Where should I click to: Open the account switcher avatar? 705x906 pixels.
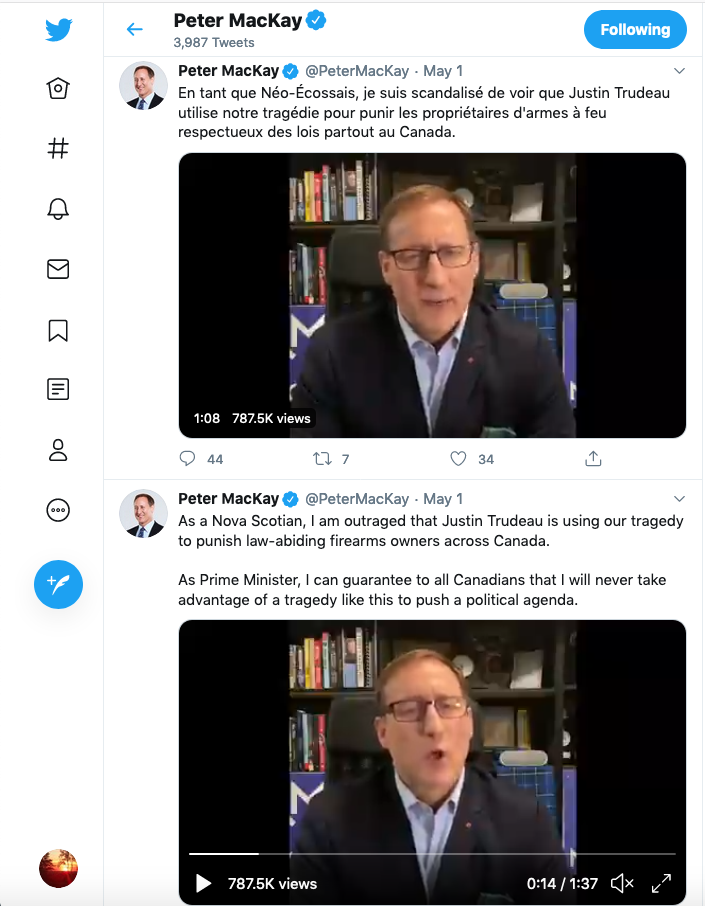[58, 868]
